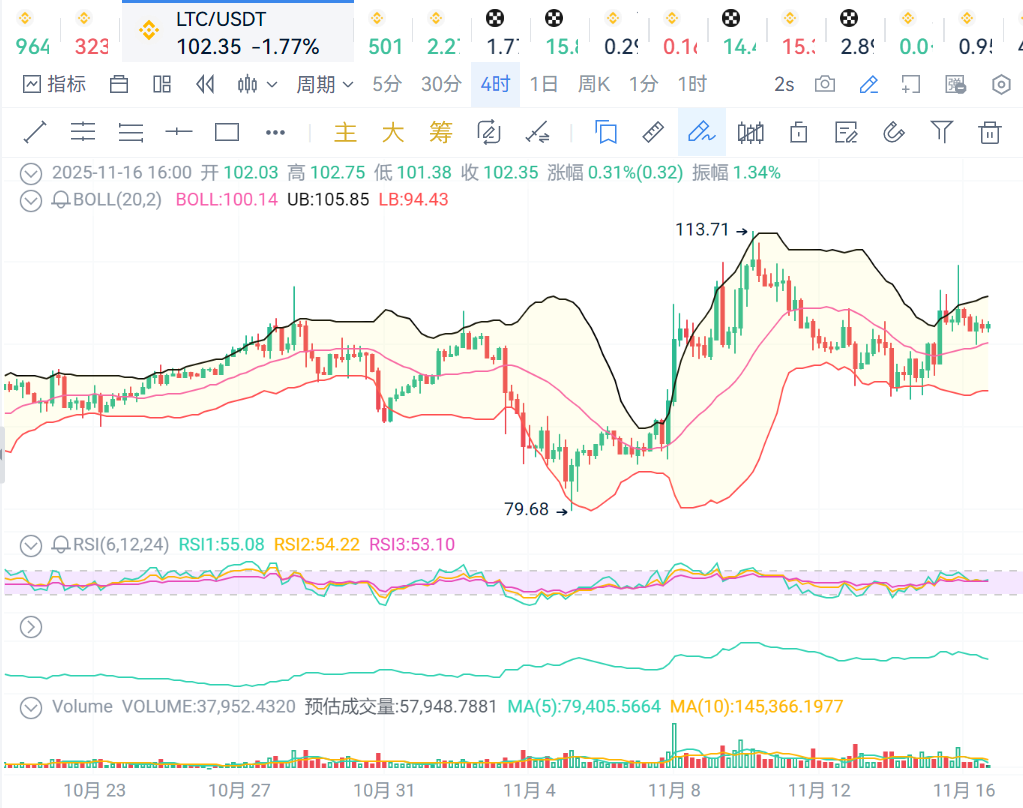Toggle the 主 (main force) marker
The height and width of the screenshot is (808, 1023).
click(345, 131)
